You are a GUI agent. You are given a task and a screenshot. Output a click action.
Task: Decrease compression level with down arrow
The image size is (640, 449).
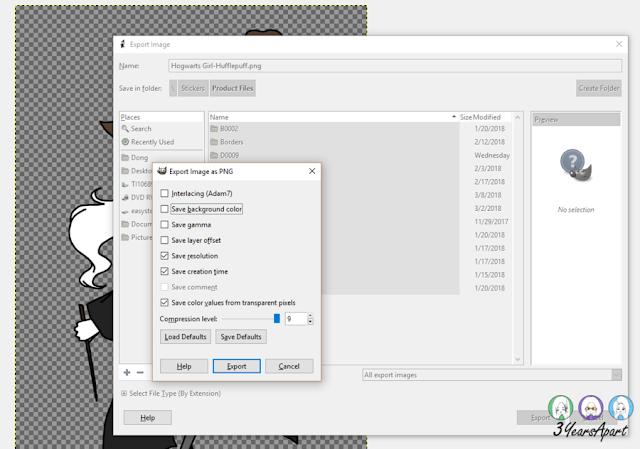310,322
